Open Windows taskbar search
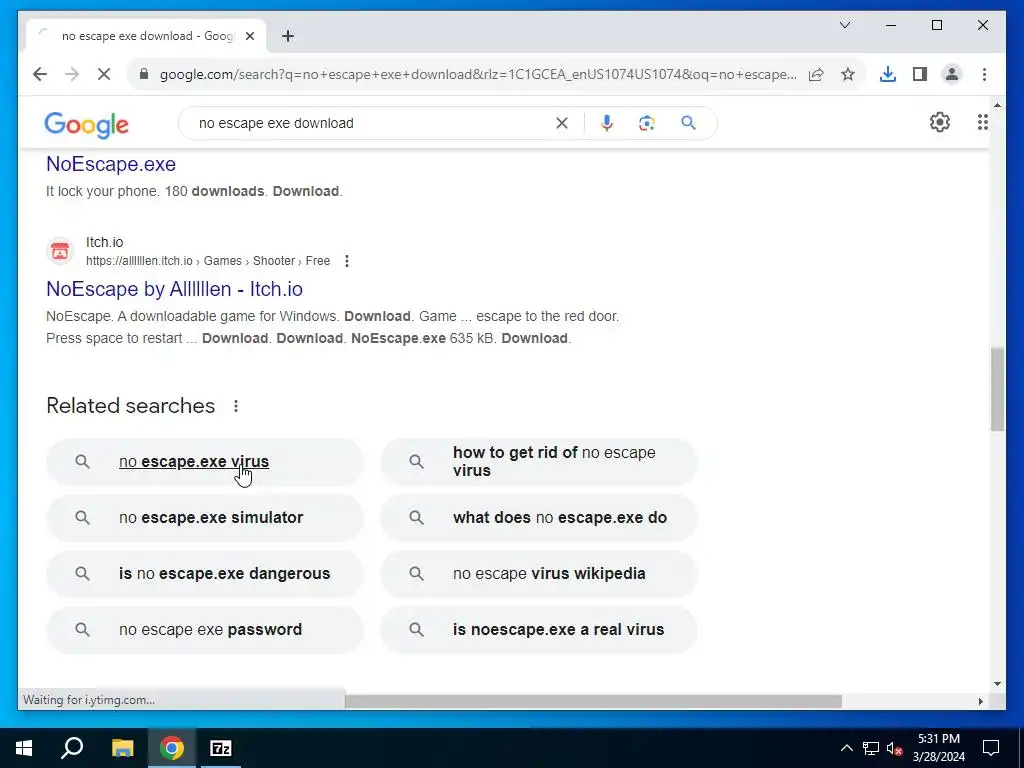Viewport: 1024px width, 768px height. (72, 748)
